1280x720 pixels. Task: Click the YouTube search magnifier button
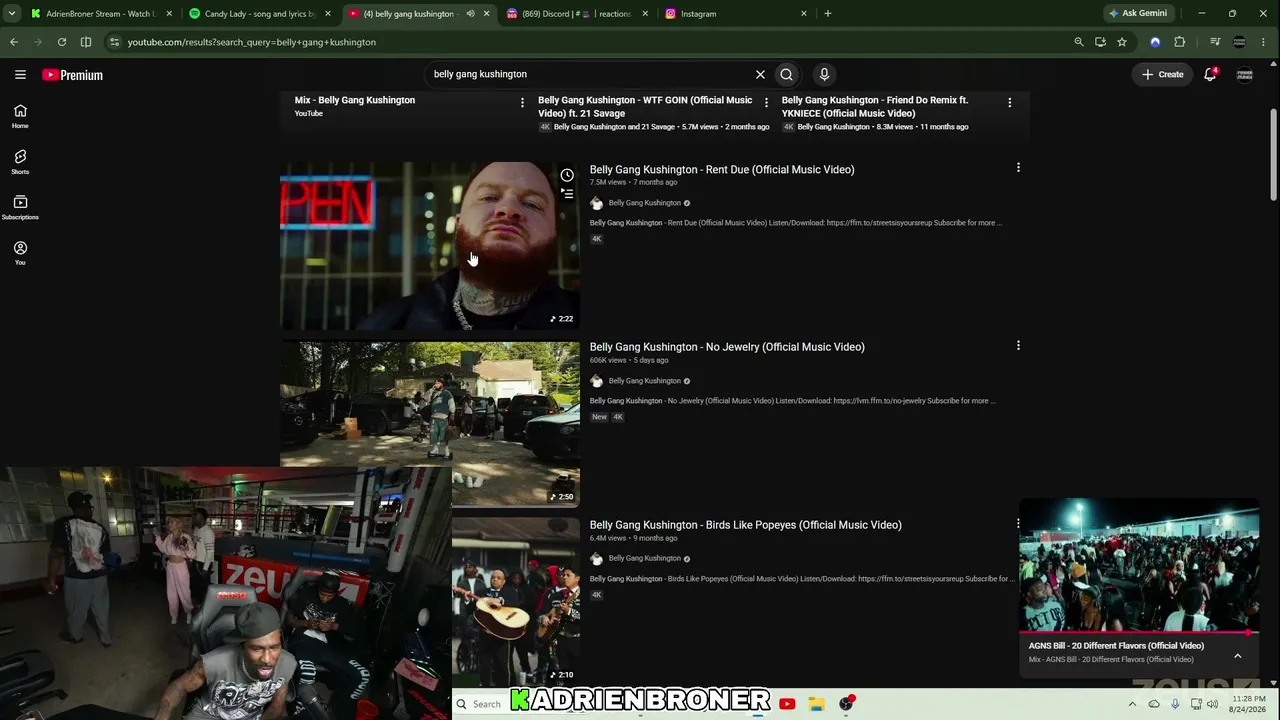787,74
